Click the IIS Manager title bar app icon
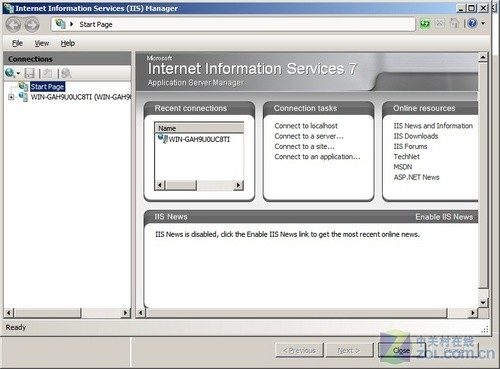The width and height of the screenshot is (500, 369). 9,8
